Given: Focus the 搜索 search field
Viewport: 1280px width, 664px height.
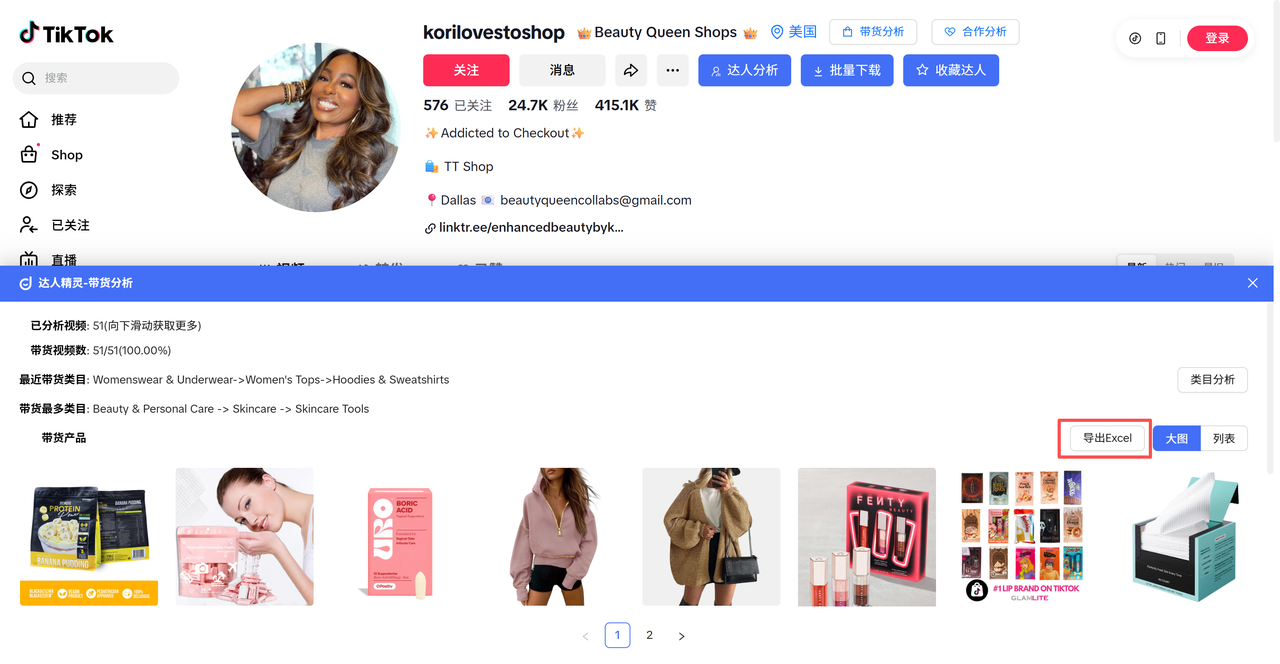Looking at the screenshot, I should (96, 78).
